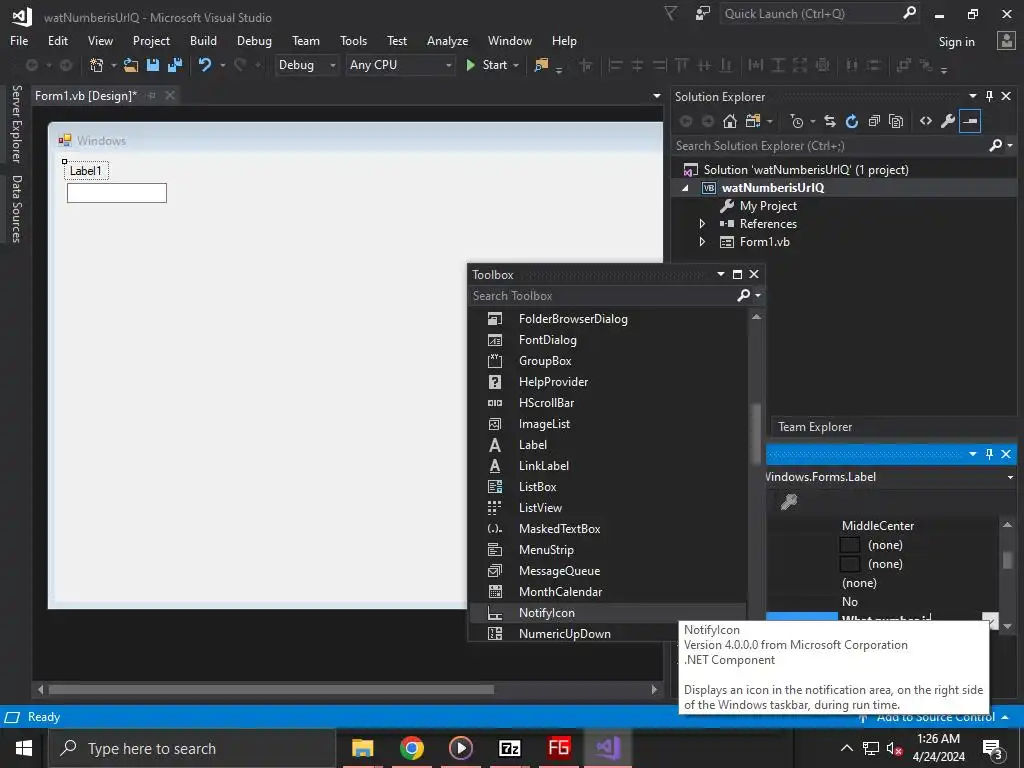Viewport: 1024px width, 768px height.
Task: Open the Windows.Forms.Label object selector dropdown
Action: [1010, 477]
